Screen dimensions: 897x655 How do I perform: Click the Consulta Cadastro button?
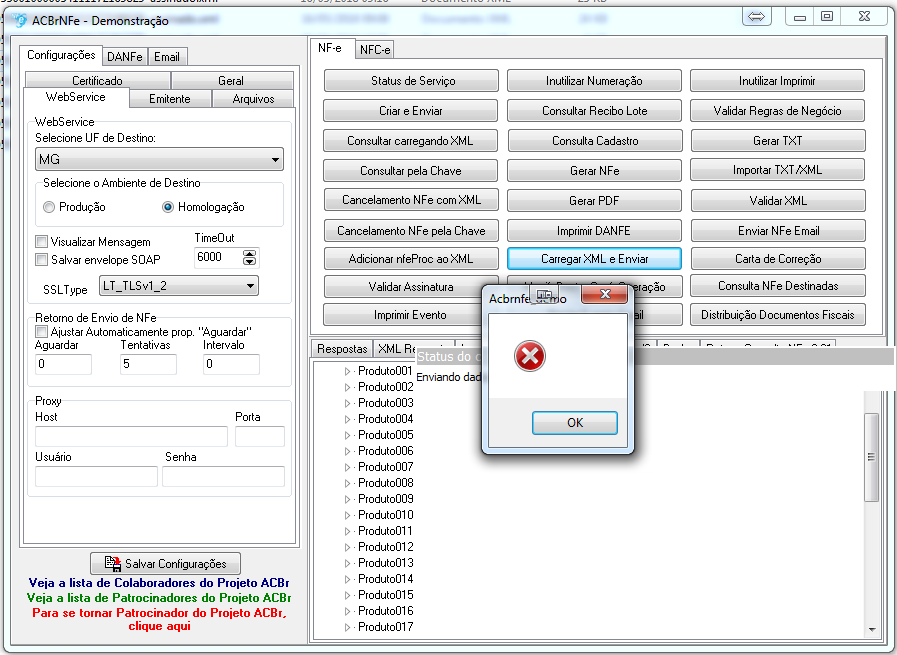[595, 141]
